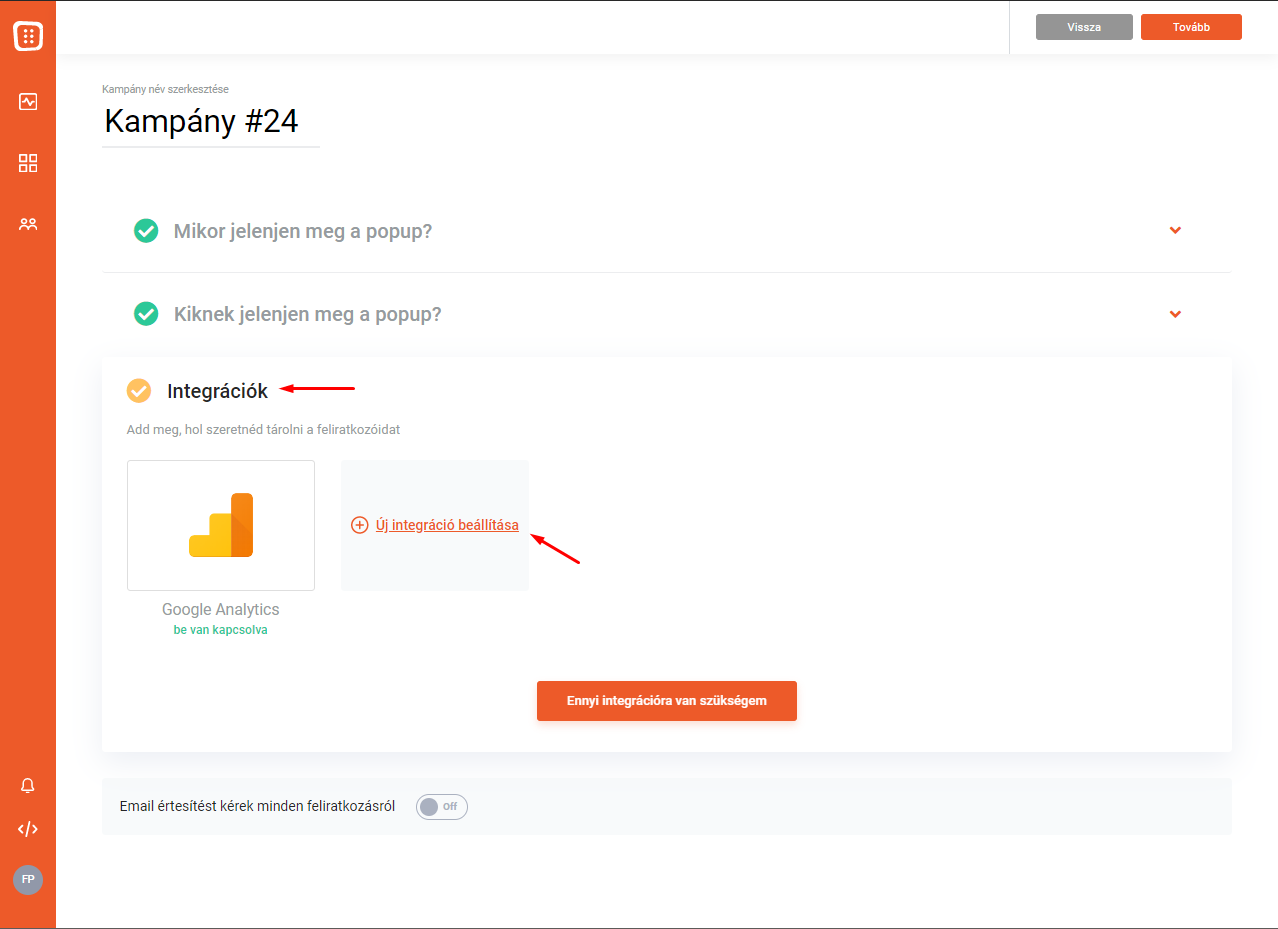Collapse the Integrációk section heading
The height and width of the screenshot is (929, 1278).
point(217,391)
